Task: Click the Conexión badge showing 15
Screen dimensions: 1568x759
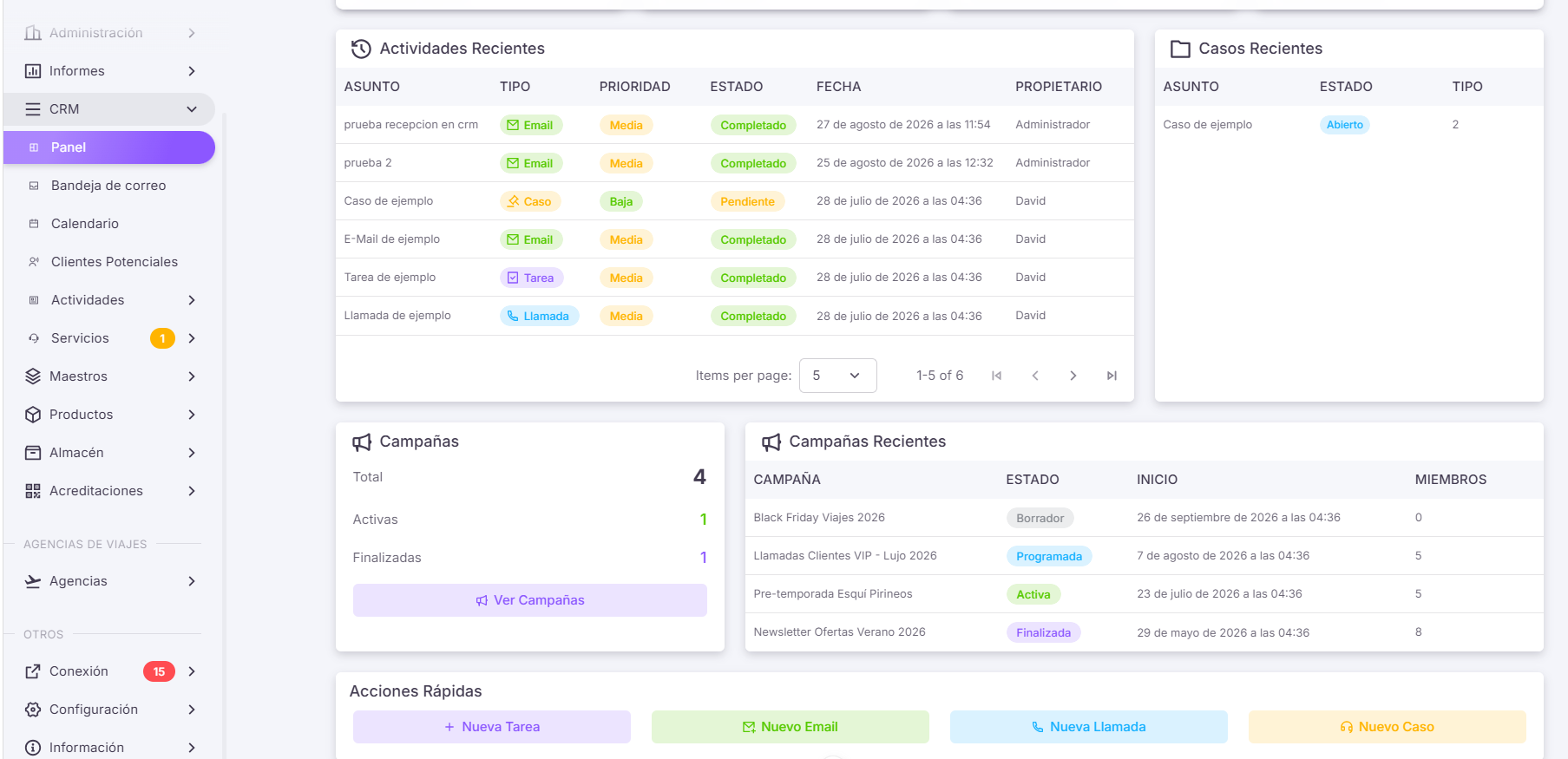Action: [159, 671]
